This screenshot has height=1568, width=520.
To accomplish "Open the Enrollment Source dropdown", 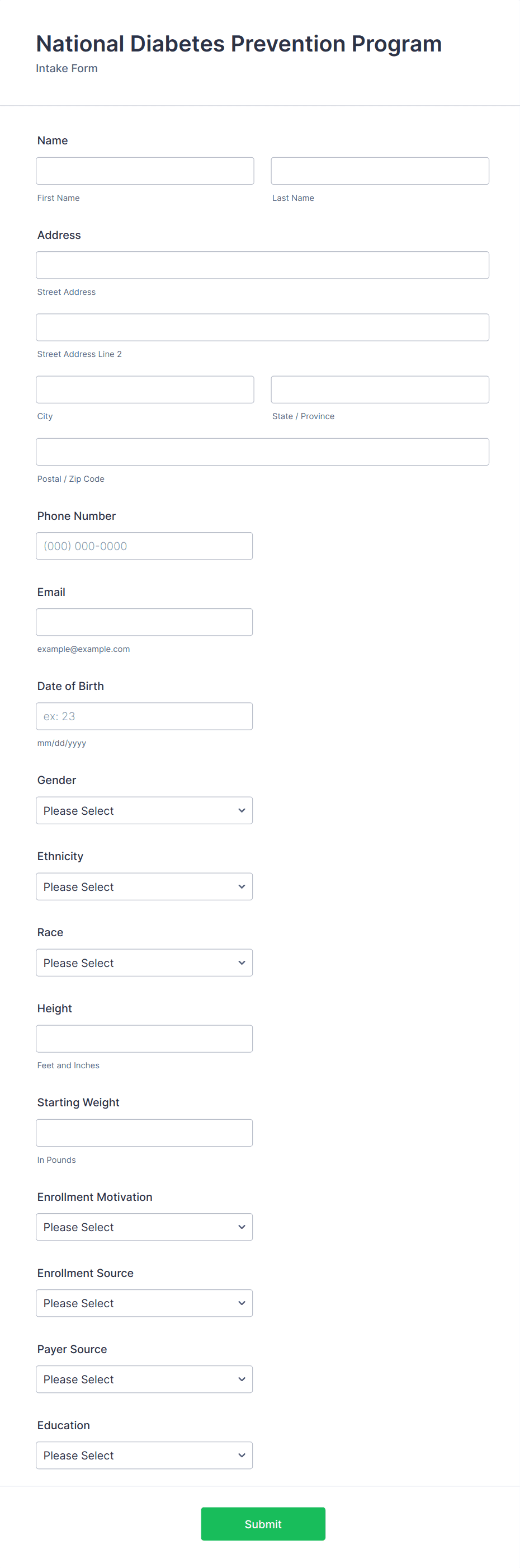I will [144, 1303].
